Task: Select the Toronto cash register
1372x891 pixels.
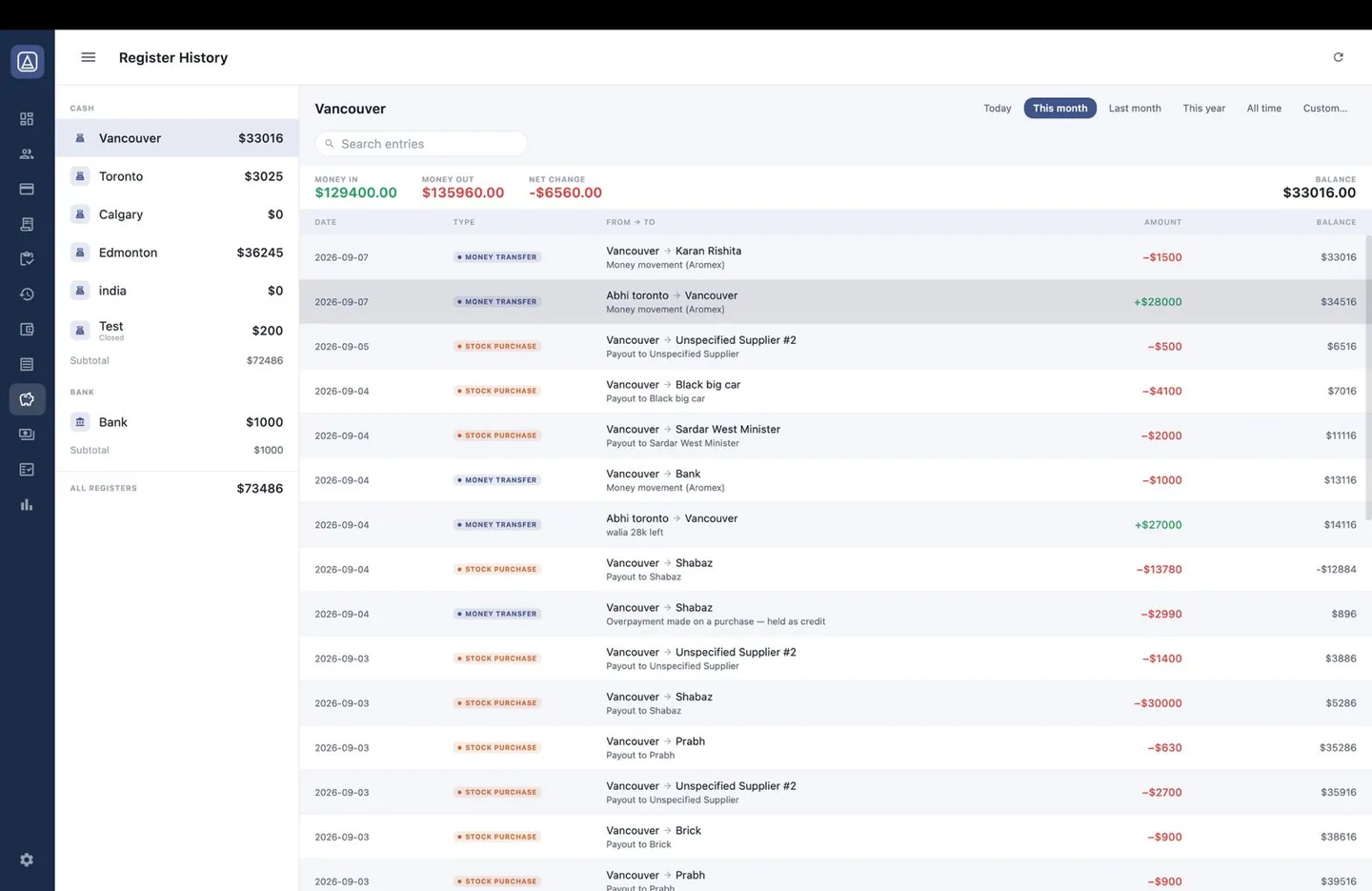Action: click(x=177, y=176)
